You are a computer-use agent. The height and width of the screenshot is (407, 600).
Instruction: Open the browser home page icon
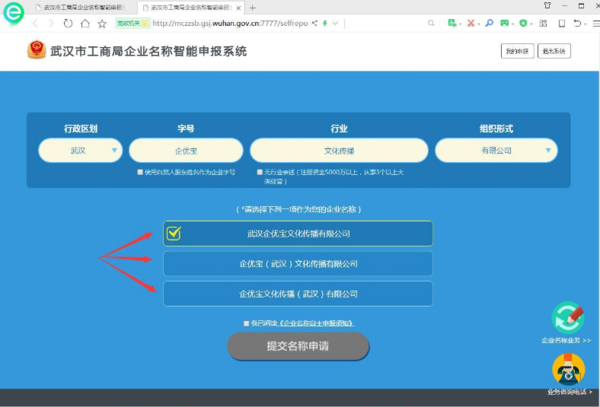coord(85,24)
